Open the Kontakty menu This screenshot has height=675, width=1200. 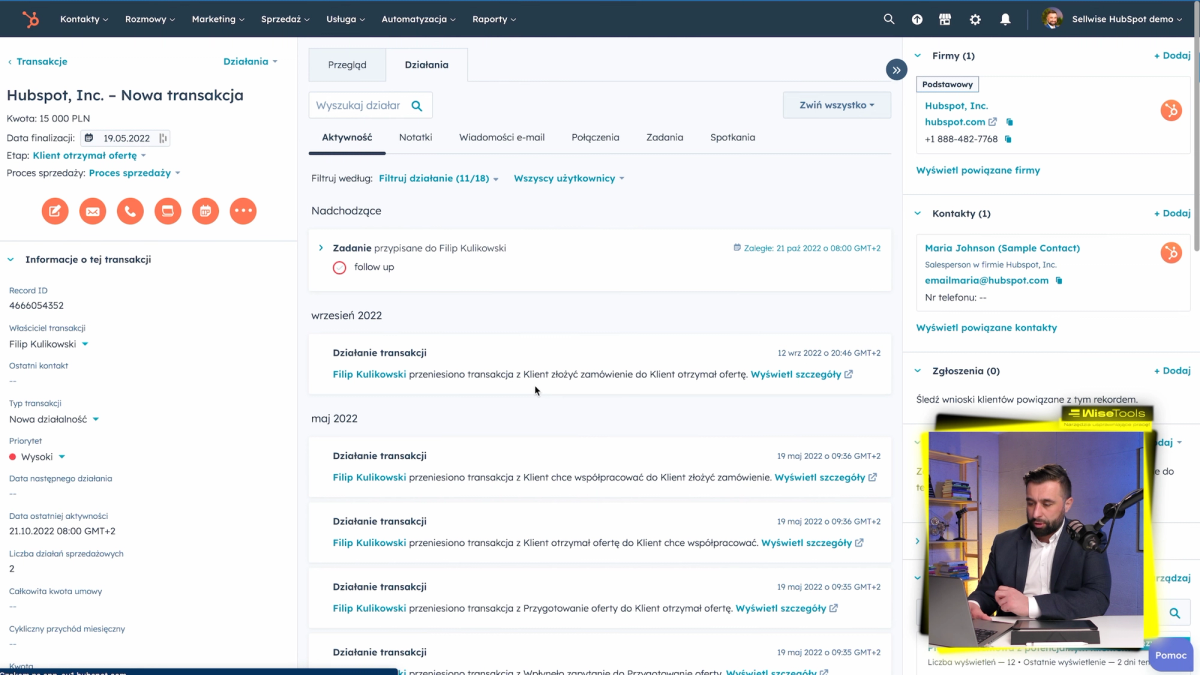pyautogui.click(x=84, y=19)
